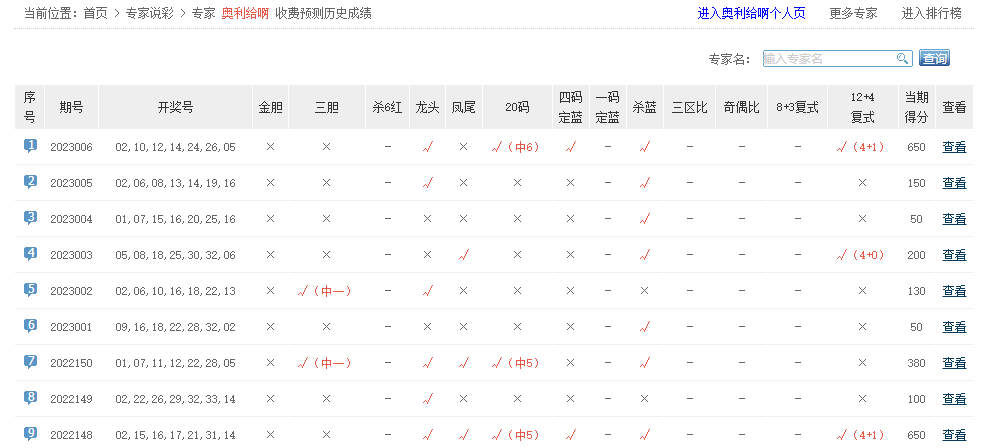
Task: Click the row number 7 badge icon
Action: point(30,362)
